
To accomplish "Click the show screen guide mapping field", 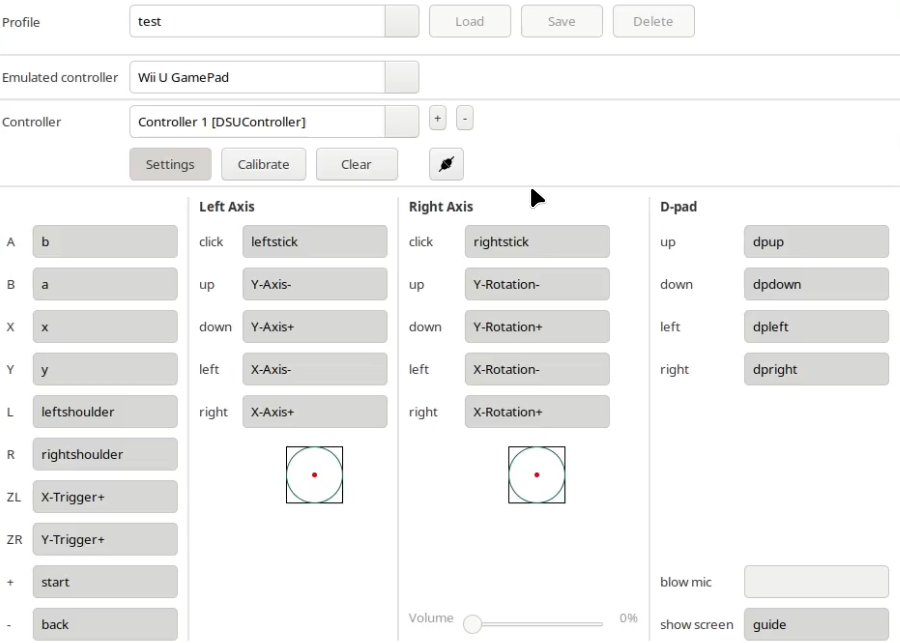I will pos(816,624).
